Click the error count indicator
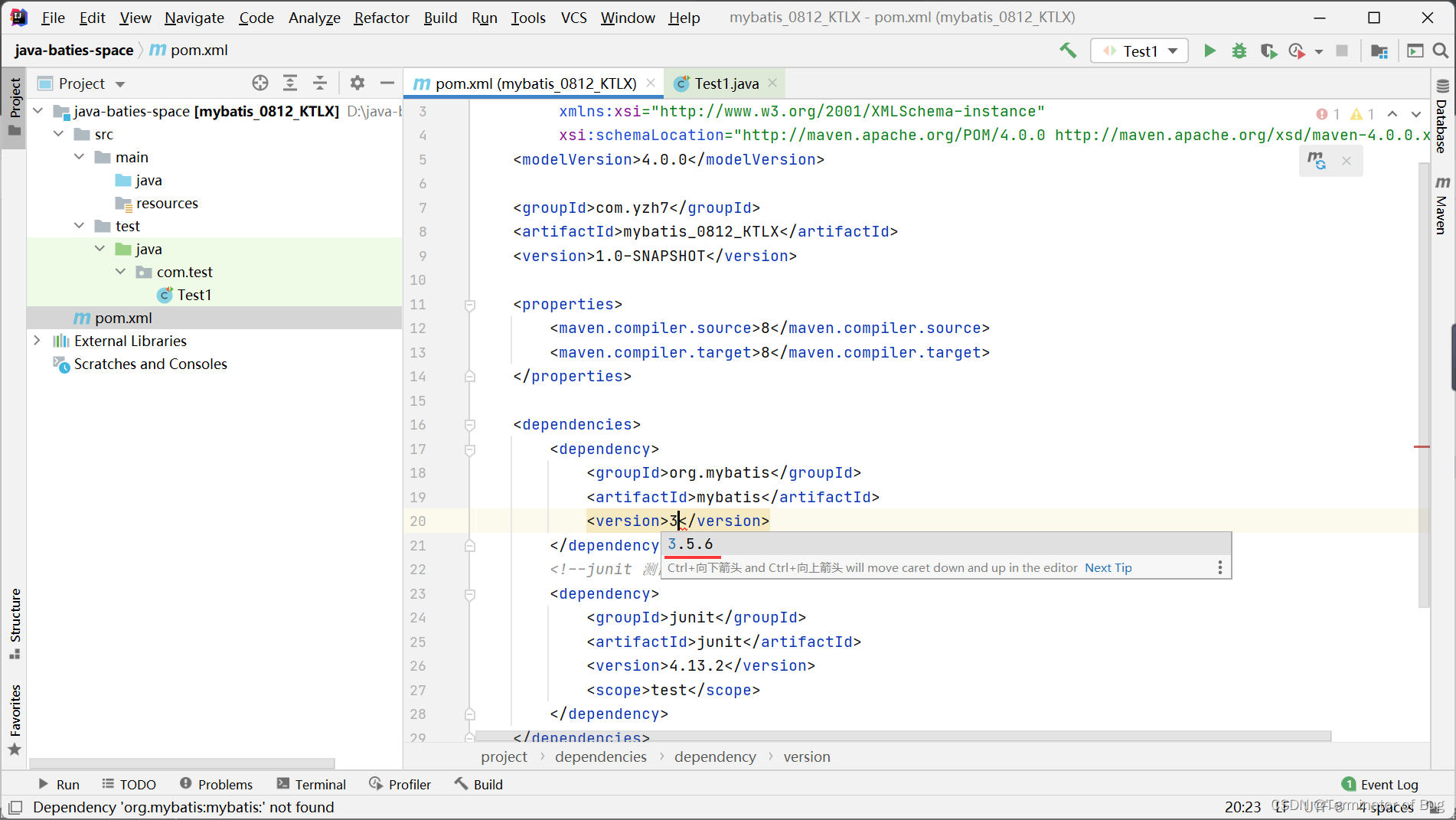The image size is (1456, 820). (1328, 114)
